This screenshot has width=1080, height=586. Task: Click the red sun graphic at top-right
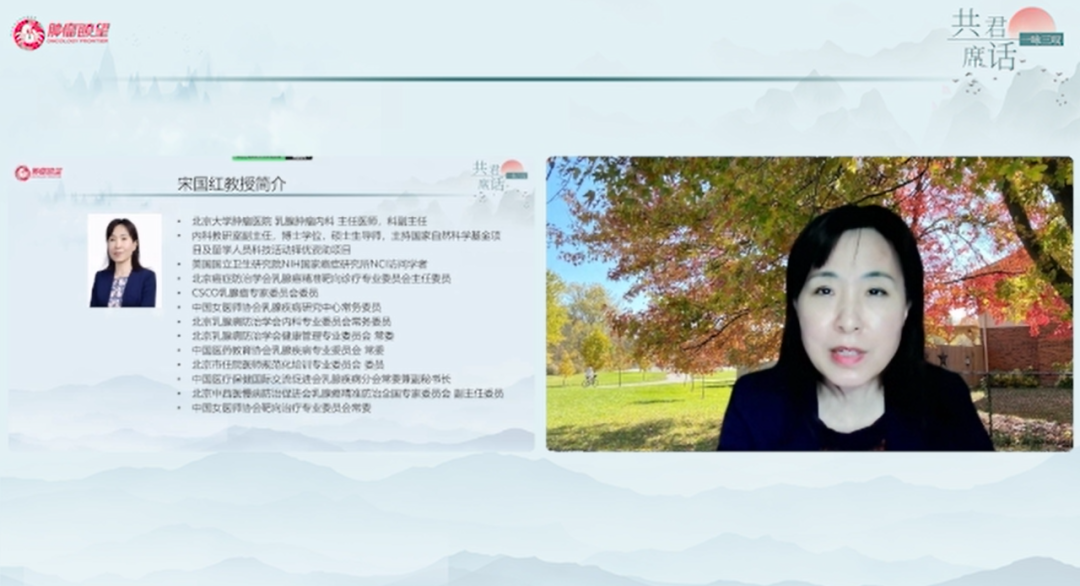[1032, 22]
